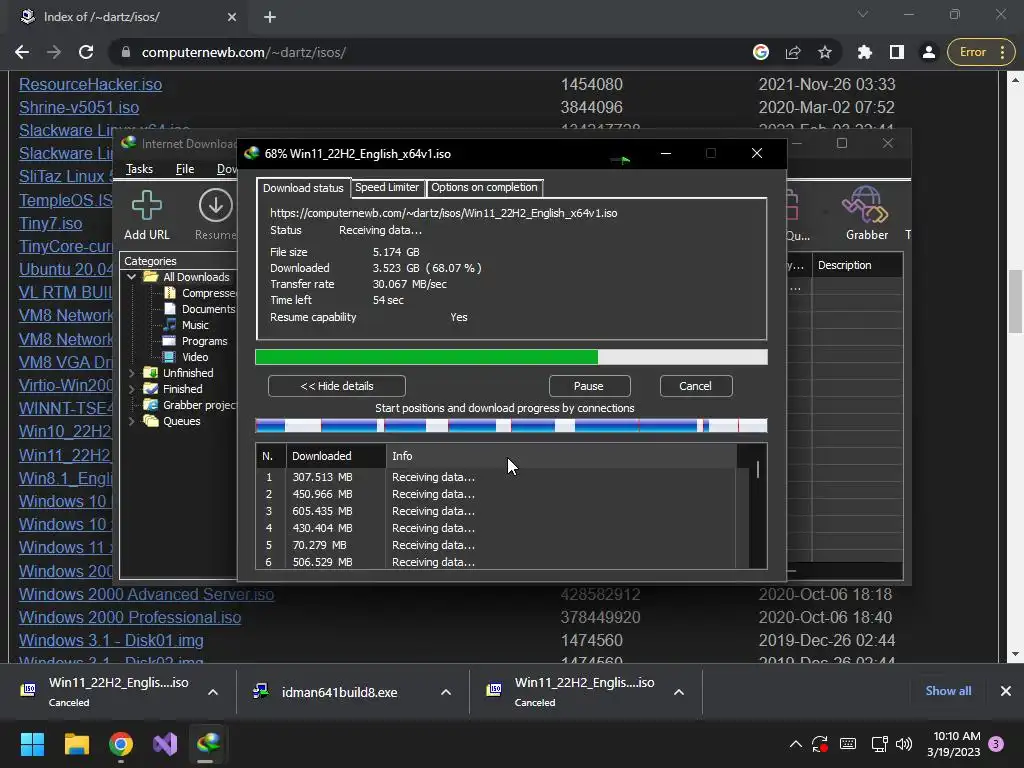The width and height of the screenshot is (1024, 768).
Task: Click the Add URL icon in IDM
Action: (x=147, y=206)
